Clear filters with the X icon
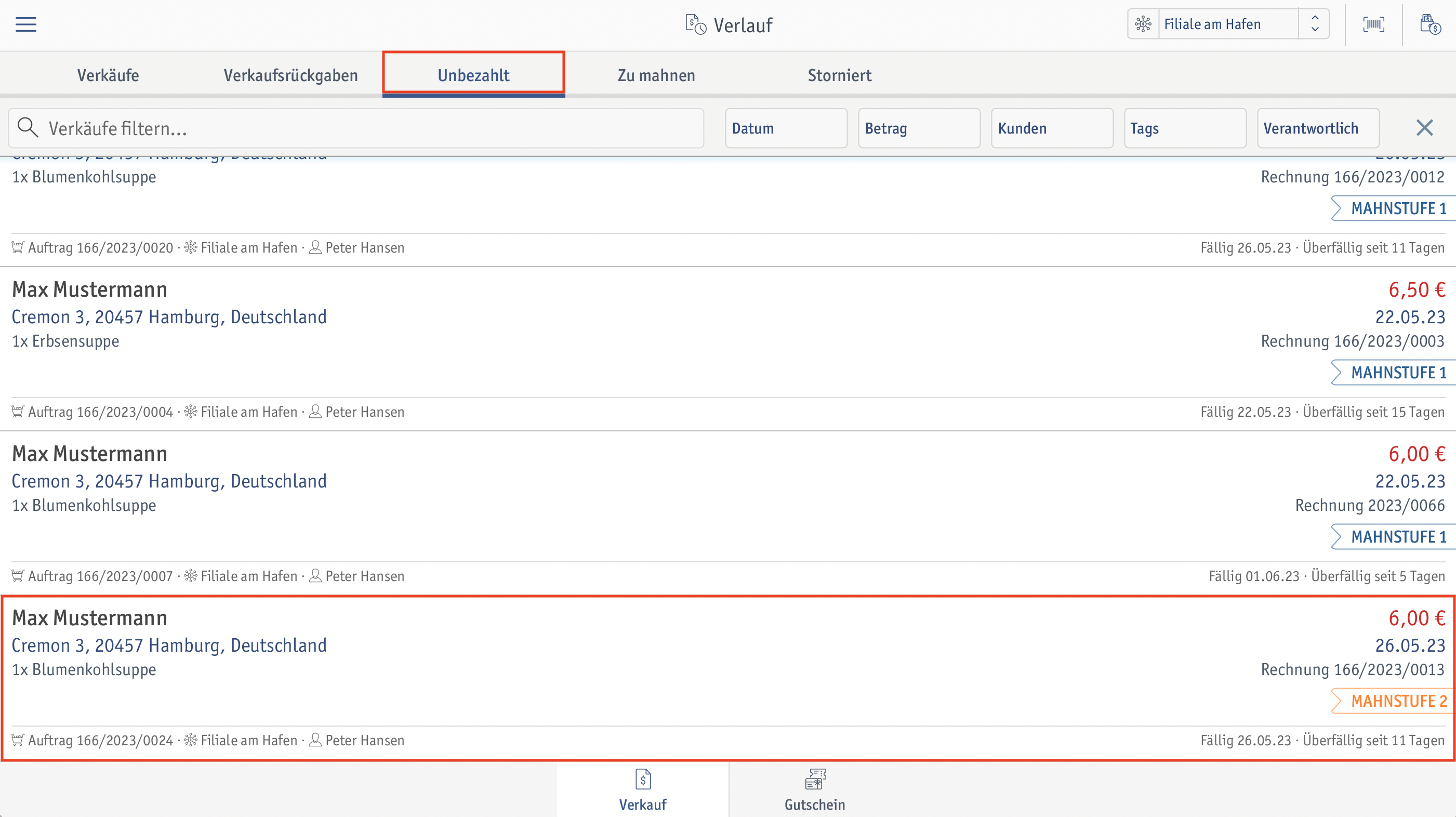1456x817 pixels. pos(1424,128)
